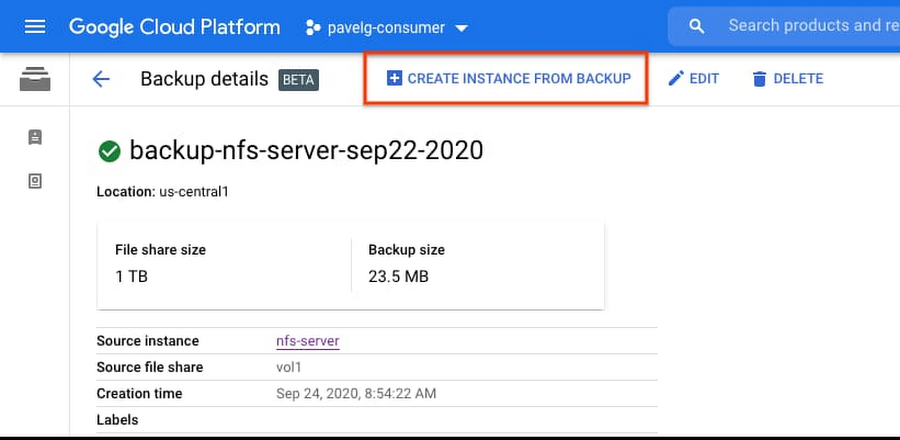Viewport: 900px width, 440px height.
Task: Click the project hexagon icon beside pavelg-consumer
Action: point(313,28)
